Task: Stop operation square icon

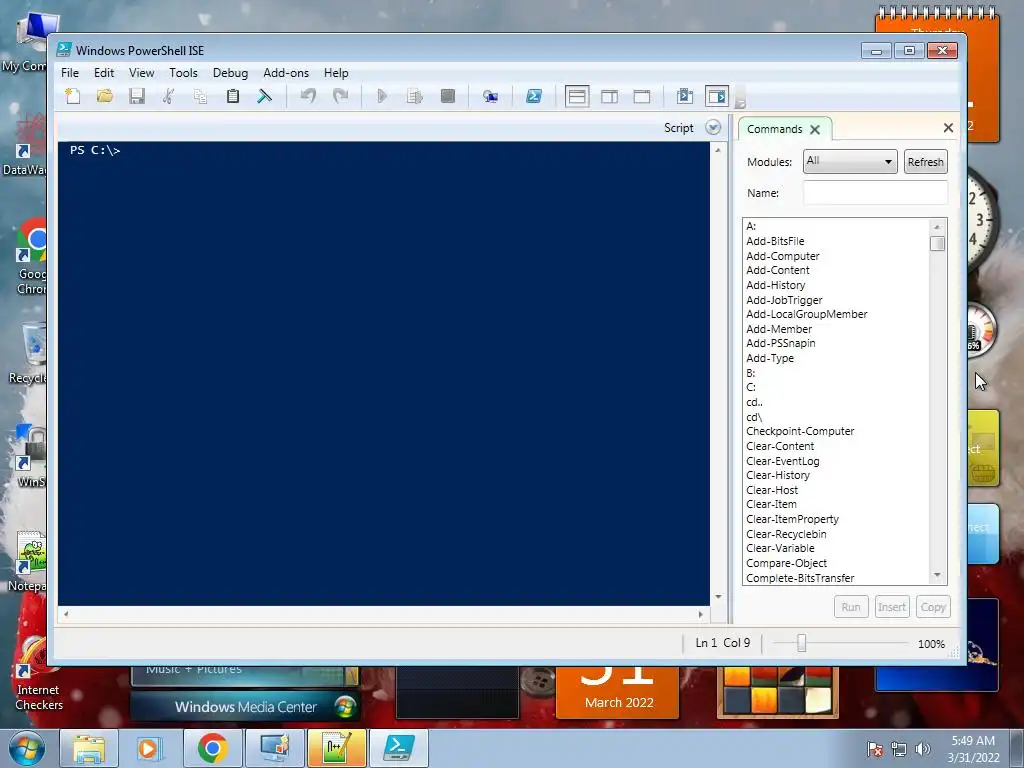Action: 447,97
